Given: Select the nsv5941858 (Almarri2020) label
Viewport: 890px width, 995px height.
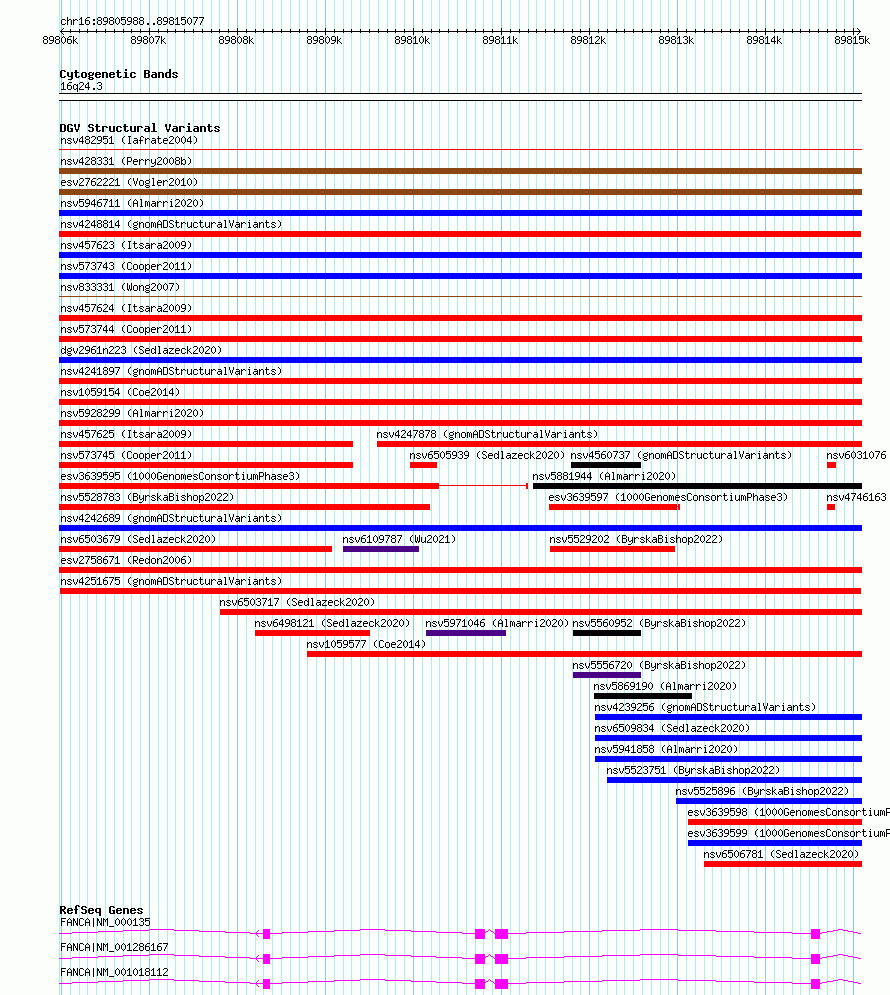Looking at the screenshot, I should pos(666,748).
